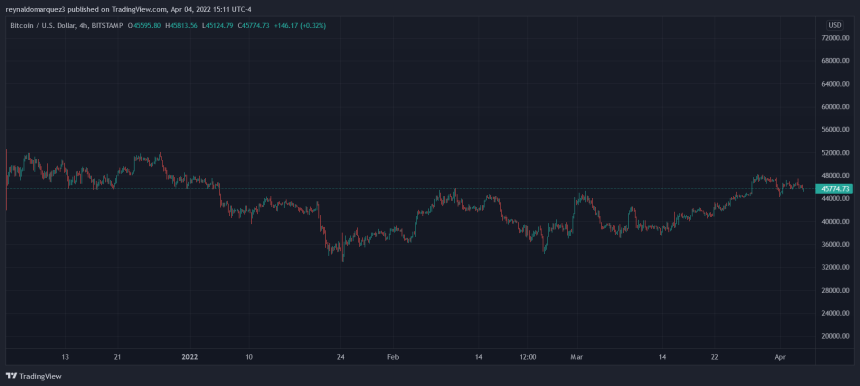This screenshot has width=860, height=386.
Task: Click the 2022 label on the time axis
Action: click(x=189, y=357)
